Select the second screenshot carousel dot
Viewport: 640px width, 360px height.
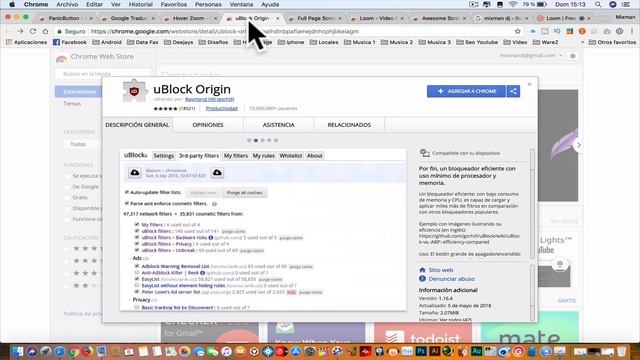[256, 140]
